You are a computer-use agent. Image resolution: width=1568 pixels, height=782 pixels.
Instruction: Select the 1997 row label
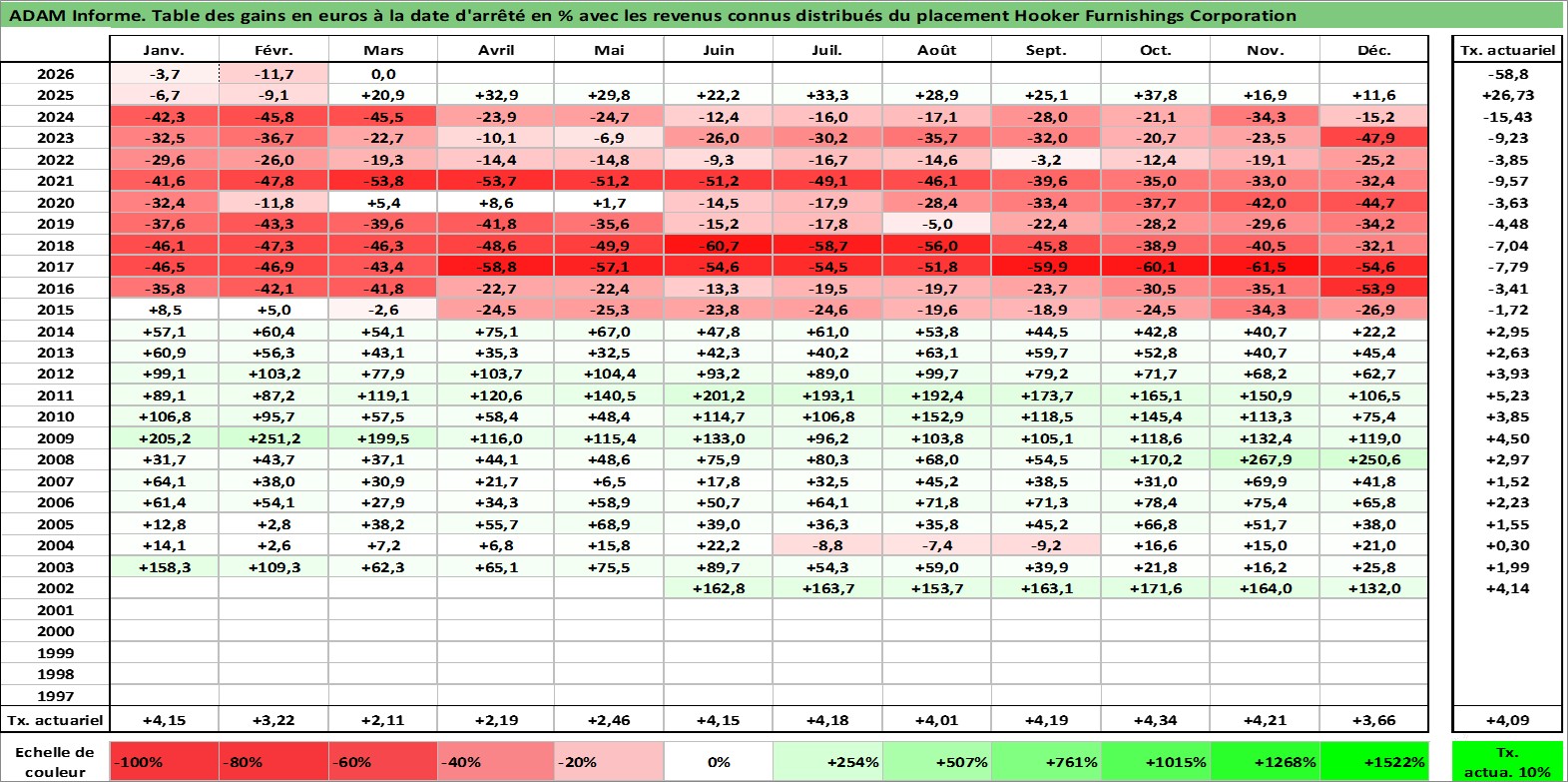click(x=55, y=696)
